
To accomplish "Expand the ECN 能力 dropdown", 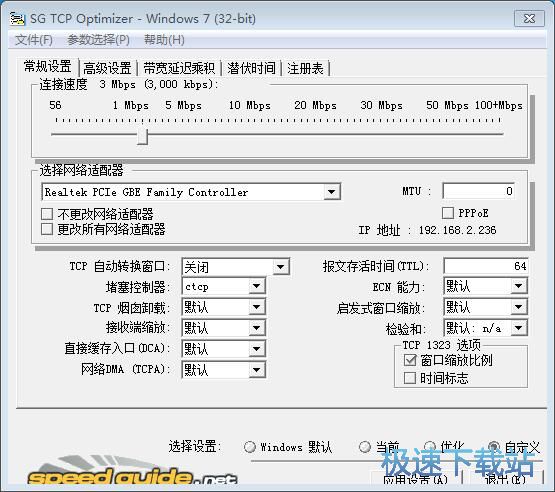I will 519,286.
